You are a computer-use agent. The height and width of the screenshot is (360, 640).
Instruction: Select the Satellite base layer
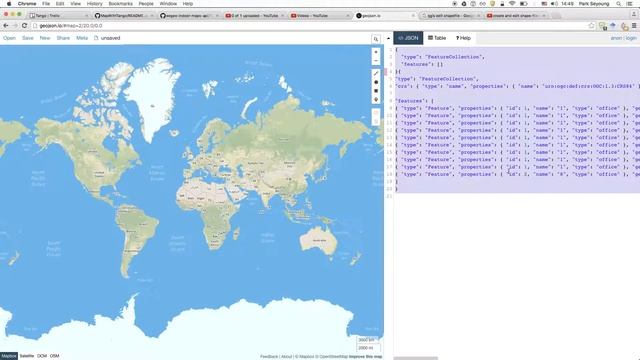click(x=27, y=356)
